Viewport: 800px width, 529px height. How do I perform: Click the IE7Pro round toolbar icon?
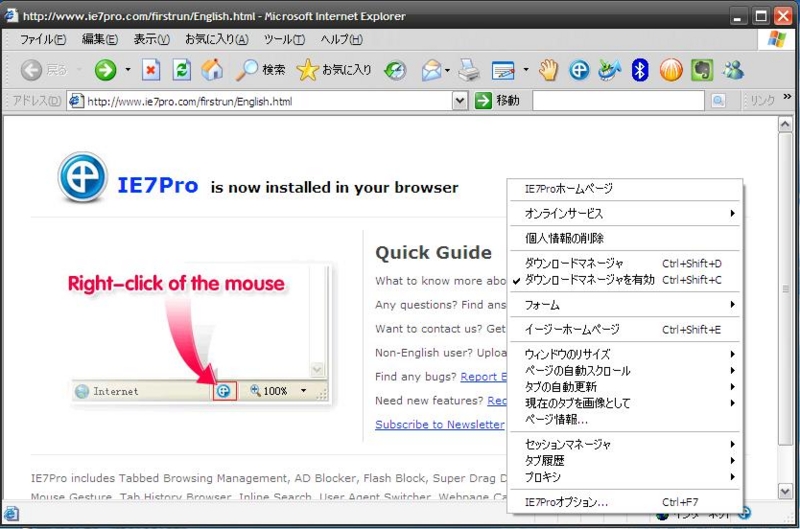click(579, 70)
